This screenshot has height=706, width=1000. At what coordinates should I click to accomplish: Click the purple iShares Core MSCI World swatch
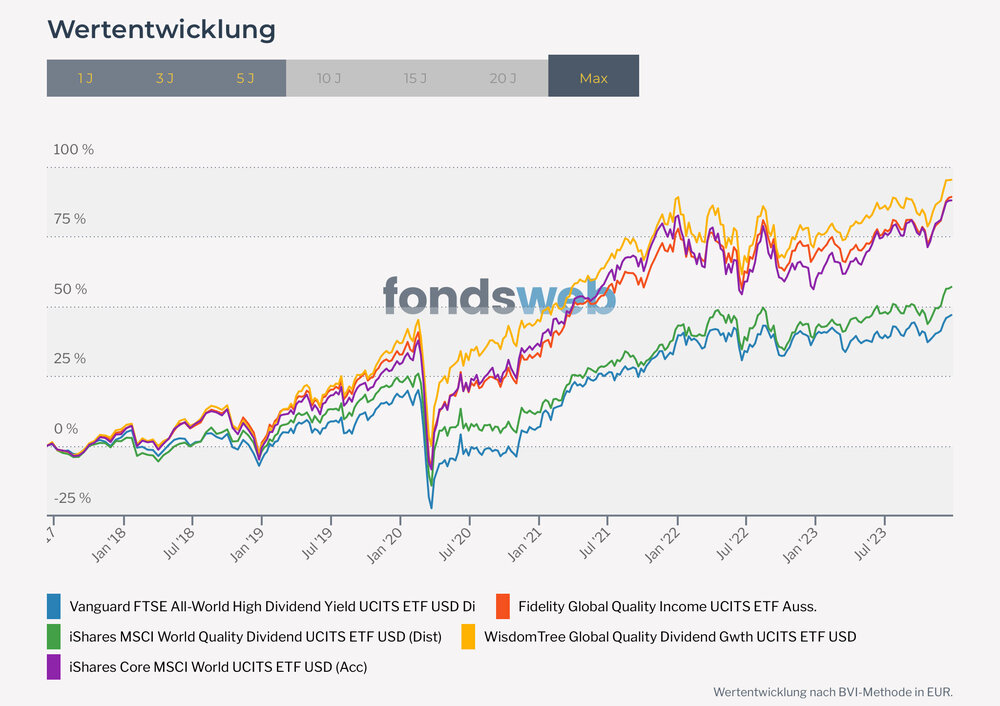[54, 666]
